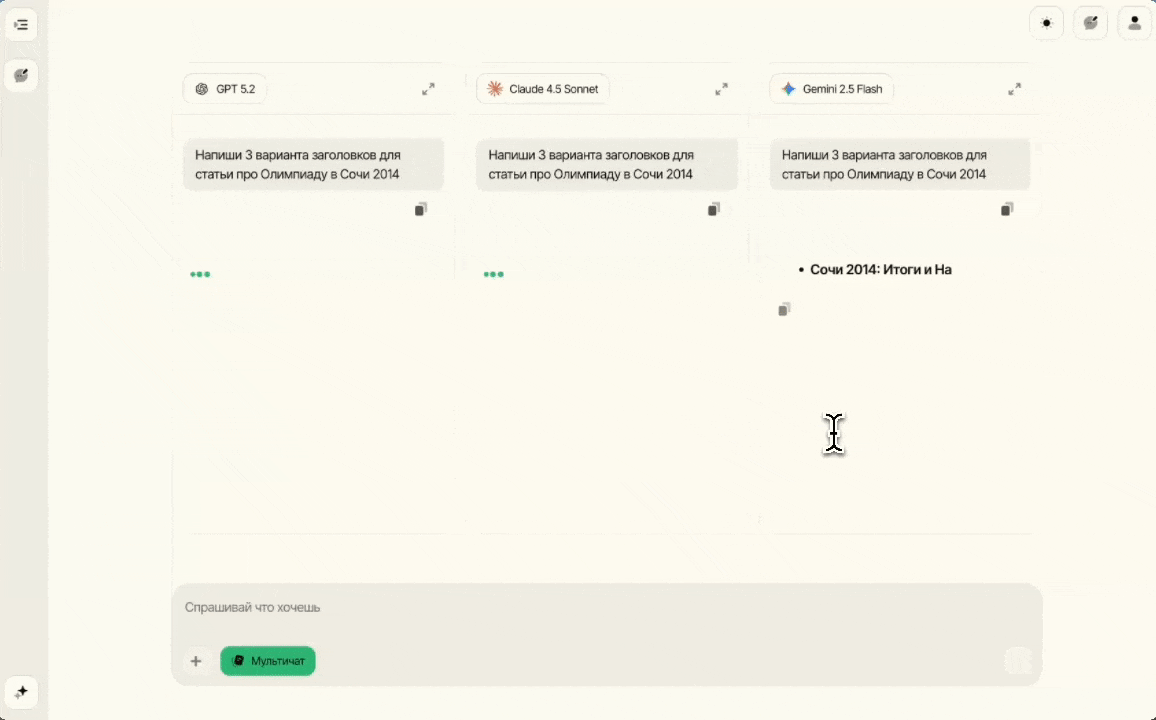Select the Сочи 2014: Итоги и На response text
This screenshot has height=720, width=1156.
[x=880, y=270]
